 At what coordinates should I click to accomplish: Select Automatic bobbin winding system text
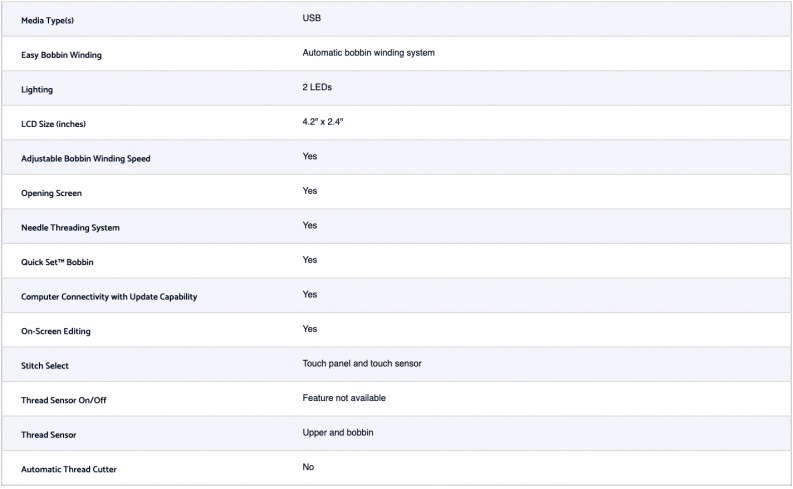point(368,53)
